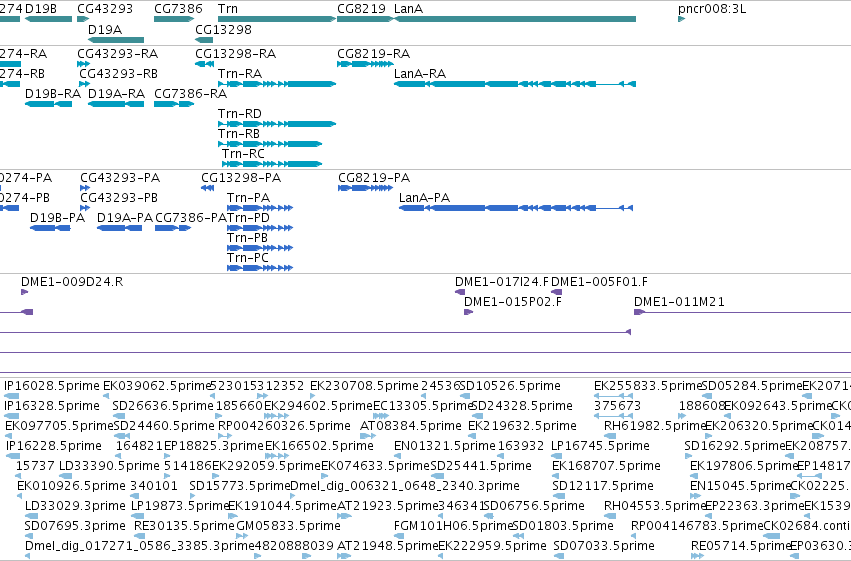Image resolution: width=851 pixels, height=561 pixels.
Task: Click the CG13298-RA transcript label
Action: coord(236,54)
